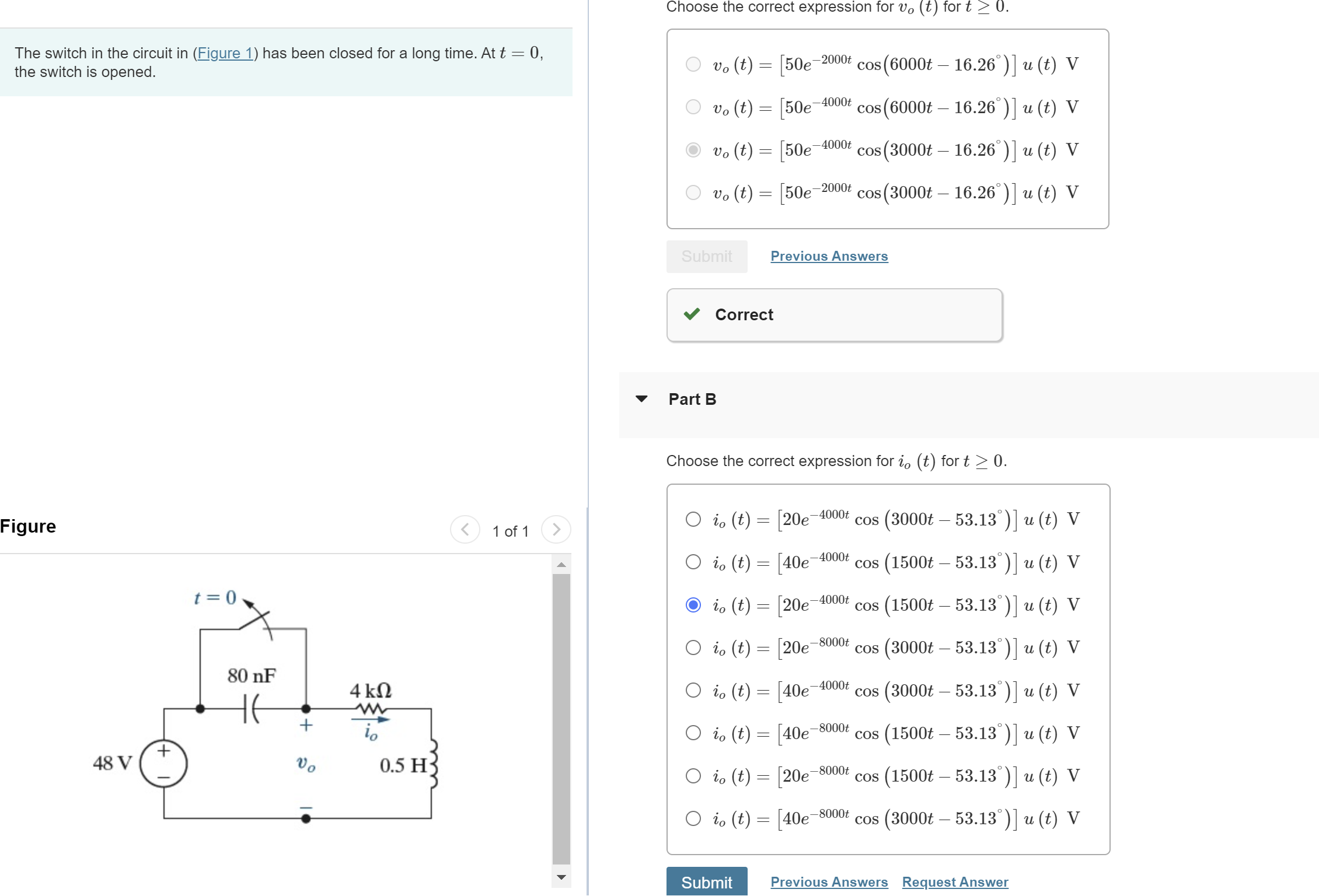
Task: Go to previous figure arrow
Action: (x=465, y=530)
